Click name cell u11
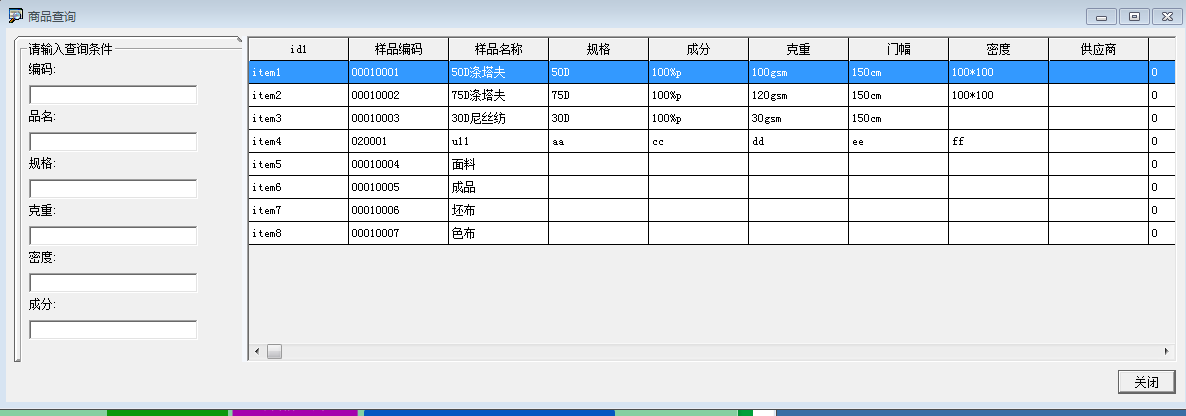This screenshot has height=416, width=1186. 498,141
